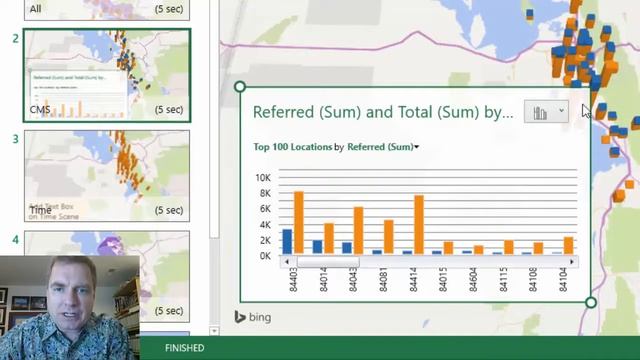Click the 84414 zip code label
Viewport: 640px width, 360px height.
coord(413,280)
